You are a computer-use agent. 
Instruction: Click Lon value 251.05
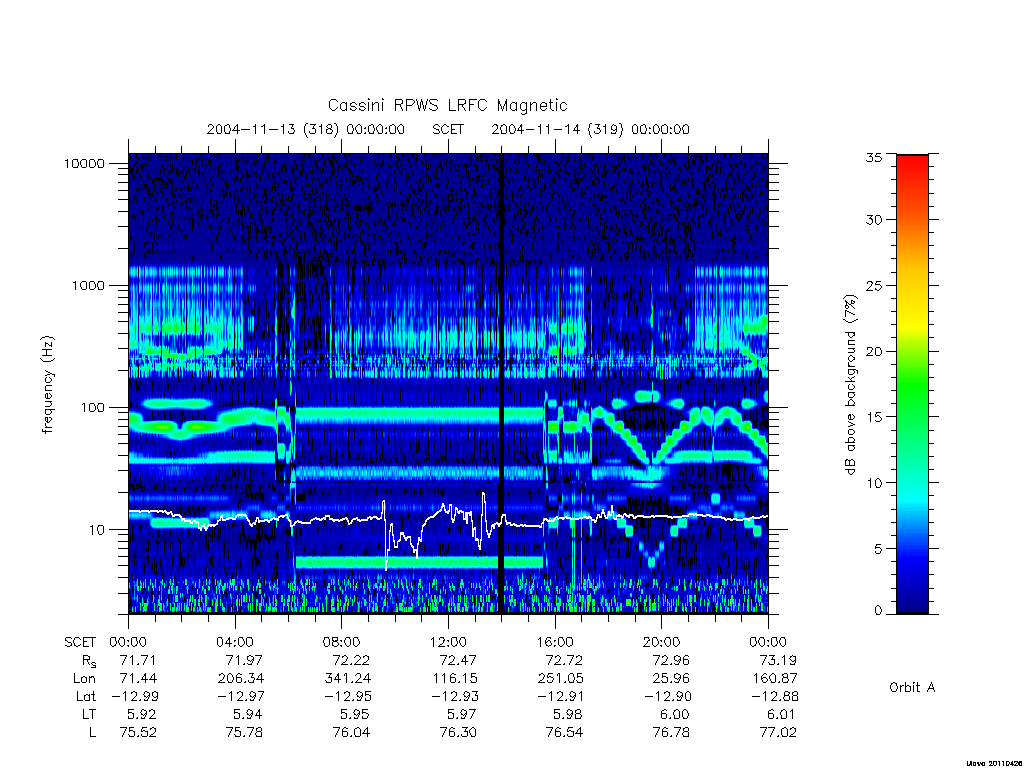[560, 679]
